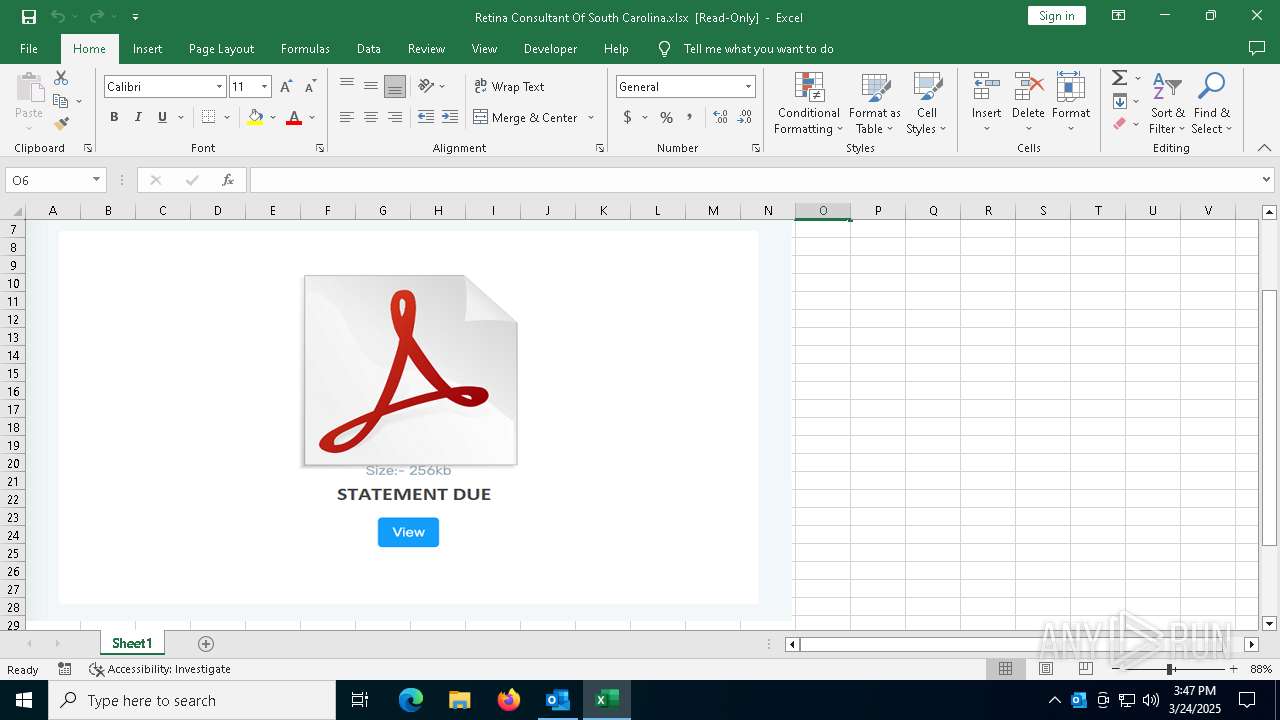Apply Percent Style icon

666,117
